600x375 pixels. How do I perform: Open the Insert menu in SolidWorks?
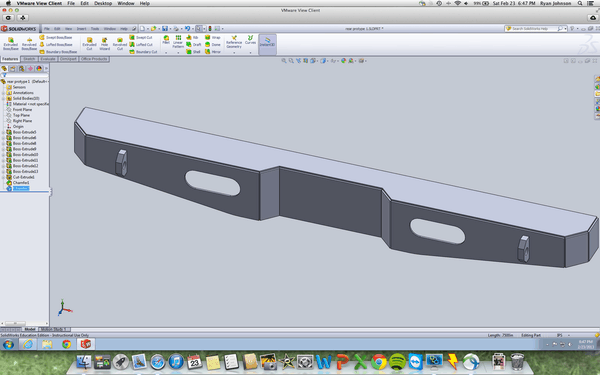pos(81,29)
